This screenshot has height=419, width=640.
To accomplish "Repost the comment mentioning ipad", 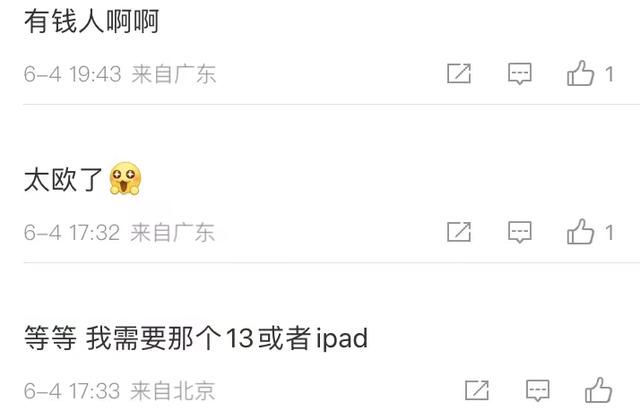I will 477,390.
